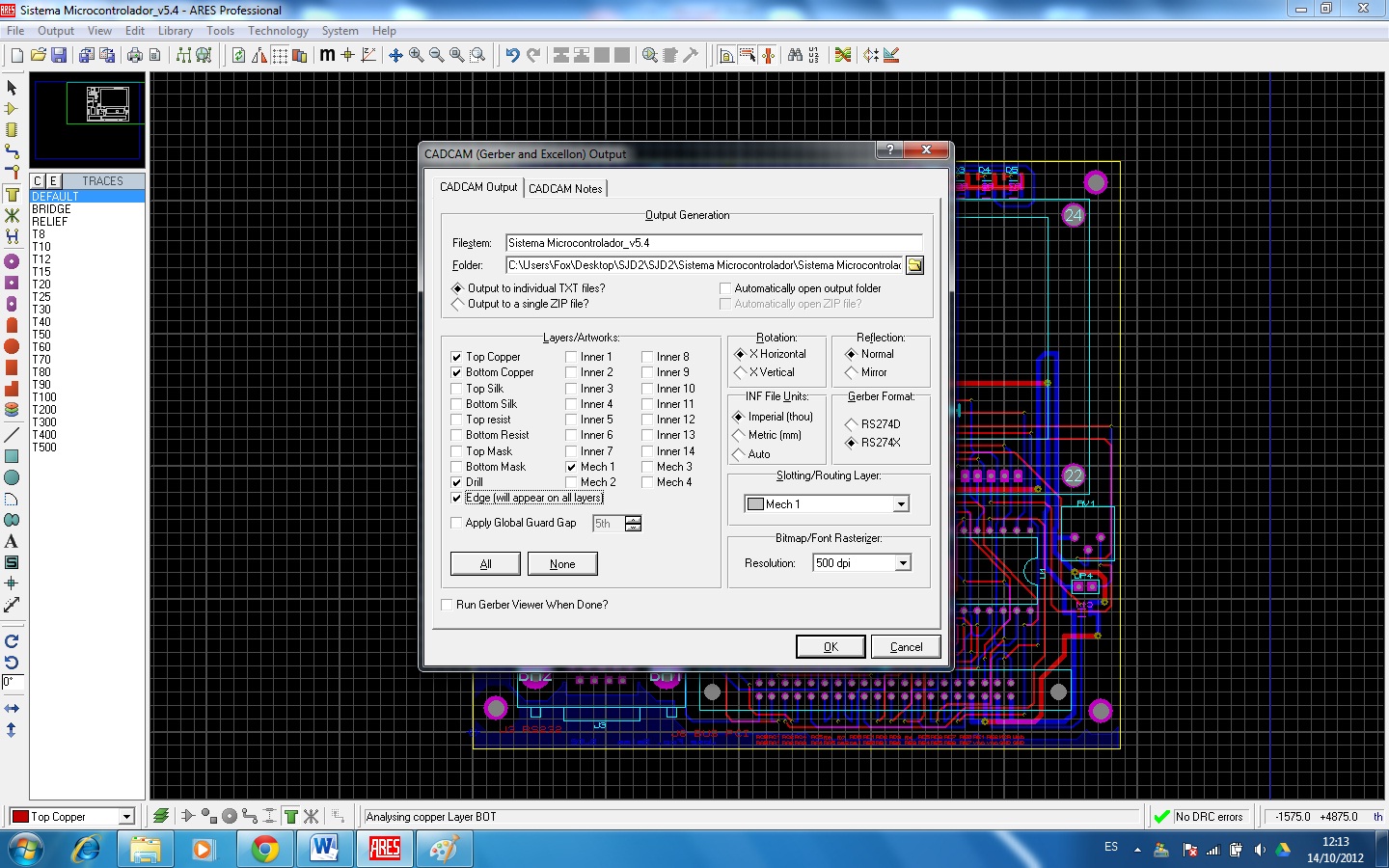Screen dimensions: 1389x868
Task: Switch to the CADCAM Notes tab
Action: 565,189
